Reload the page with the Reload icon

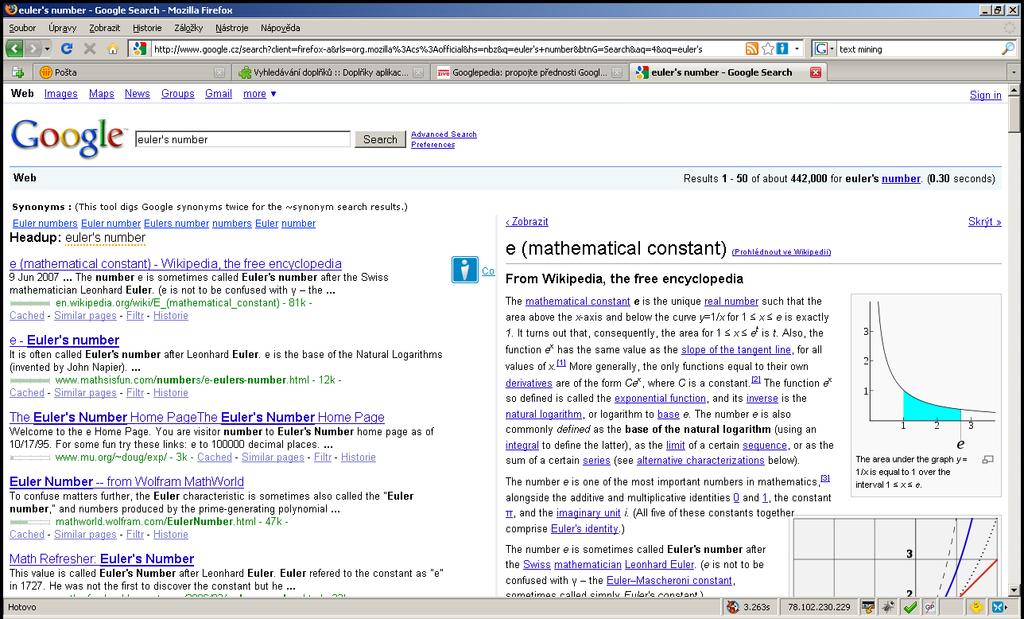pos(67,49)
